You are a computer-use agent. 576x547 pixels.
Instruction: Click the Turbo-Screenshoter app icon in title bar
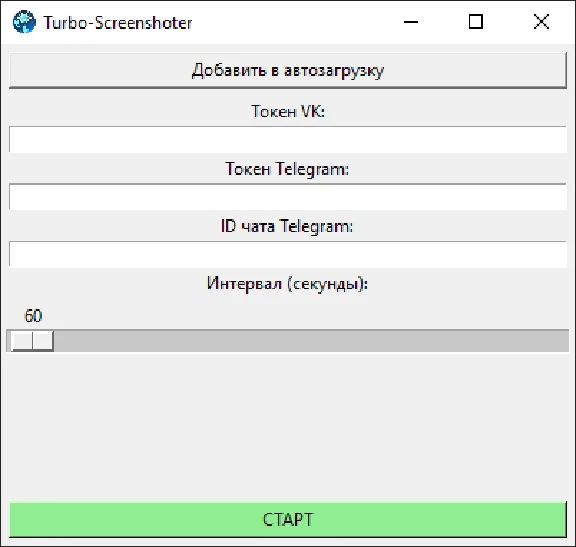(24, 22)
